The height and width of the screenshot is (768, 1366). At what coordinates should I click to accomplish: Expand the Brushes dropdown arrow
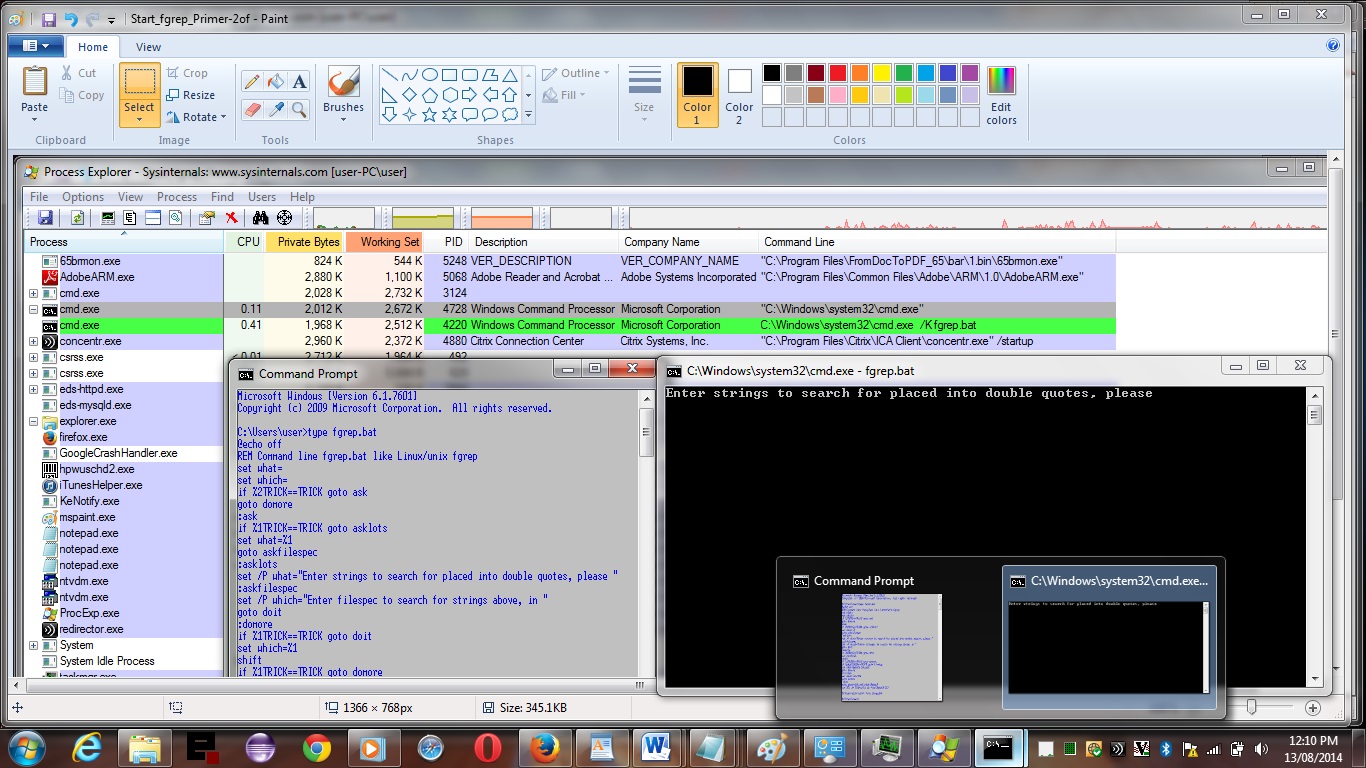(x=343, y=121)
